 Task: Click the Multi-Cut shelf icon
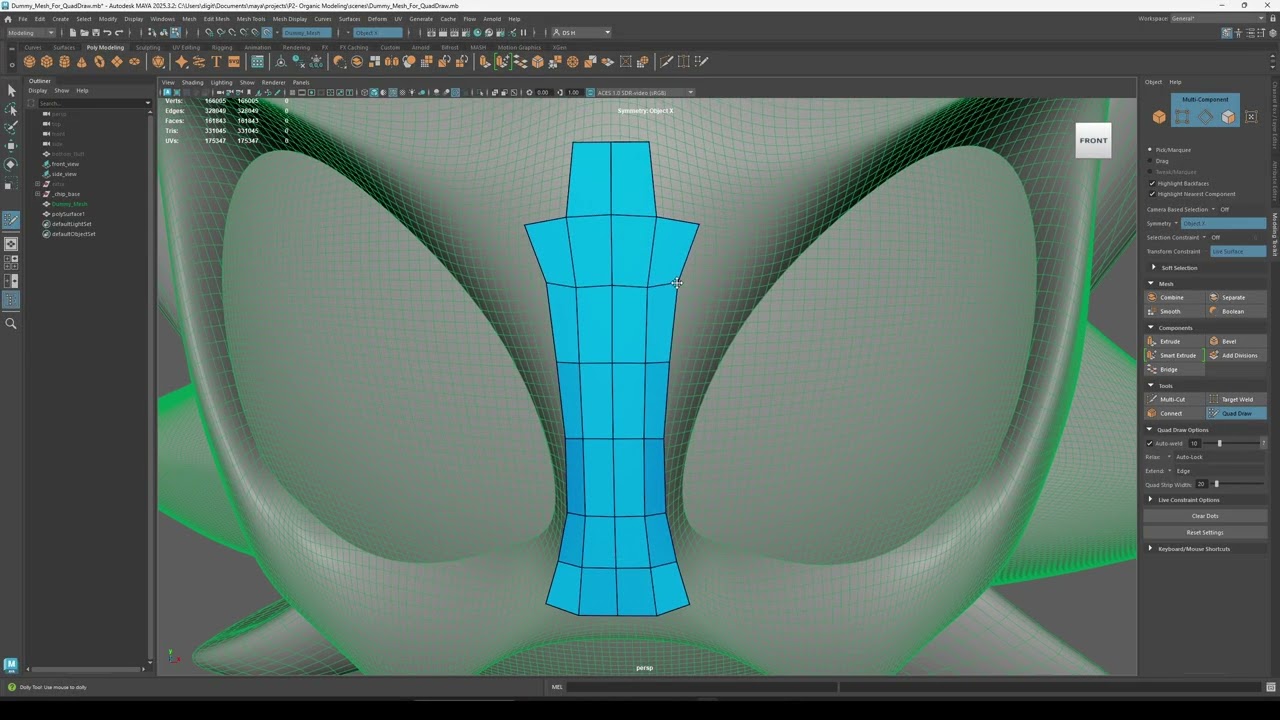[x=667, y=62]
